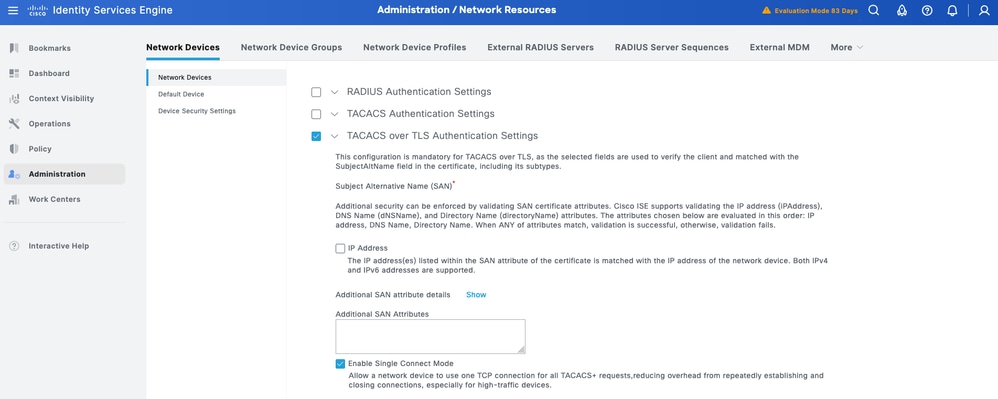Open the More tabs dropdown
998x399 pixels.
(847, 47)
